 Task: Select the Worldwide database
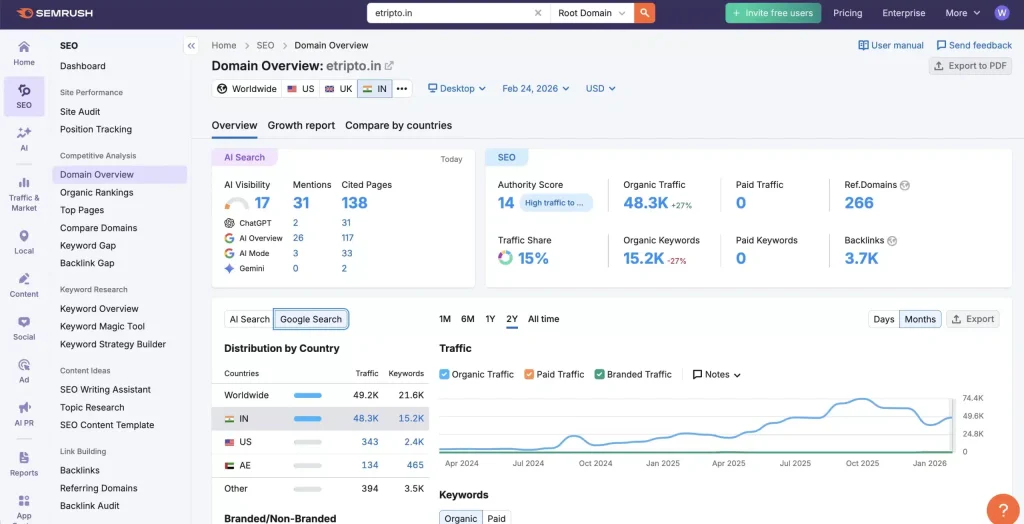coord(247,89)
